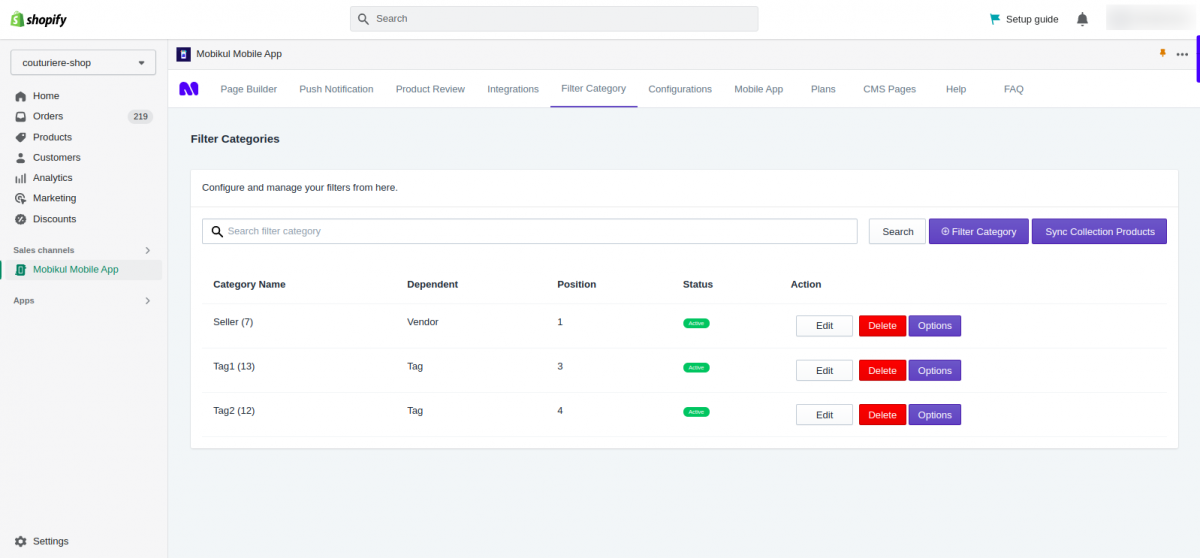Image resolution: width=1200 pixels, height=558 pixels.
Task: Expand the Sales channels section
Action: (148, 250)
